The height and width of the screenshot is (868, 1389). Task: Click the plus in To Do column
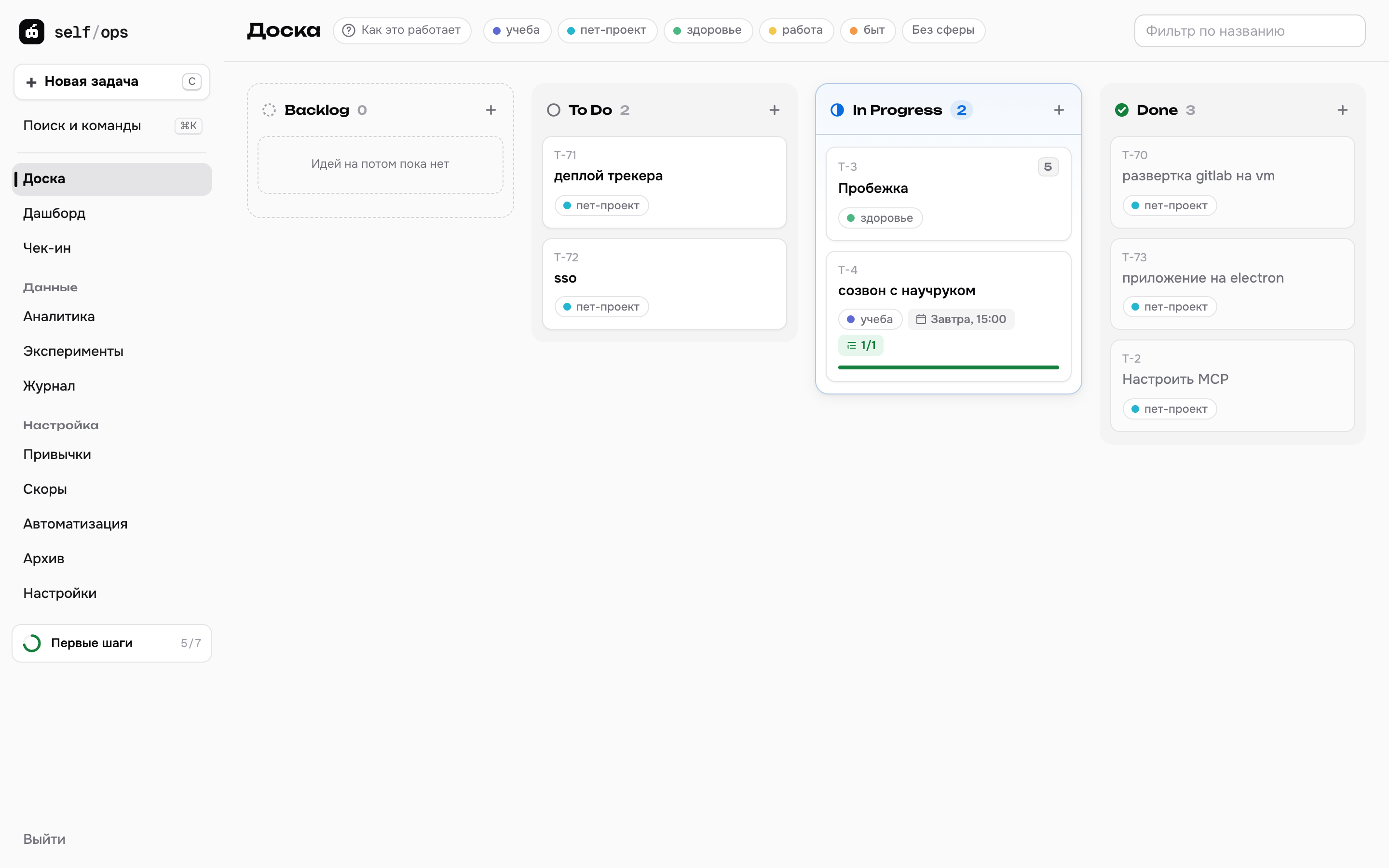point(774,109)
